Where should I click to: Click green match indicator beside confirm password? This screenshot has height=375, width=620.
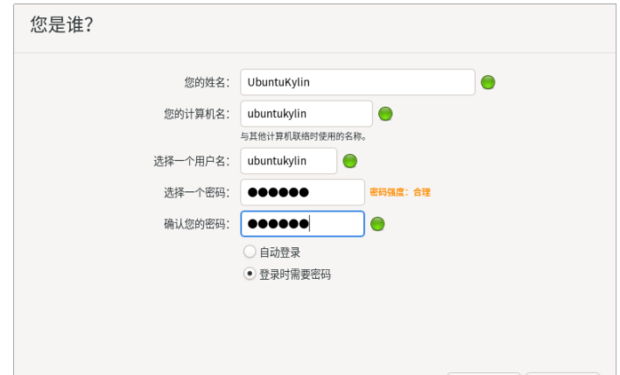[x=377, y=224]
